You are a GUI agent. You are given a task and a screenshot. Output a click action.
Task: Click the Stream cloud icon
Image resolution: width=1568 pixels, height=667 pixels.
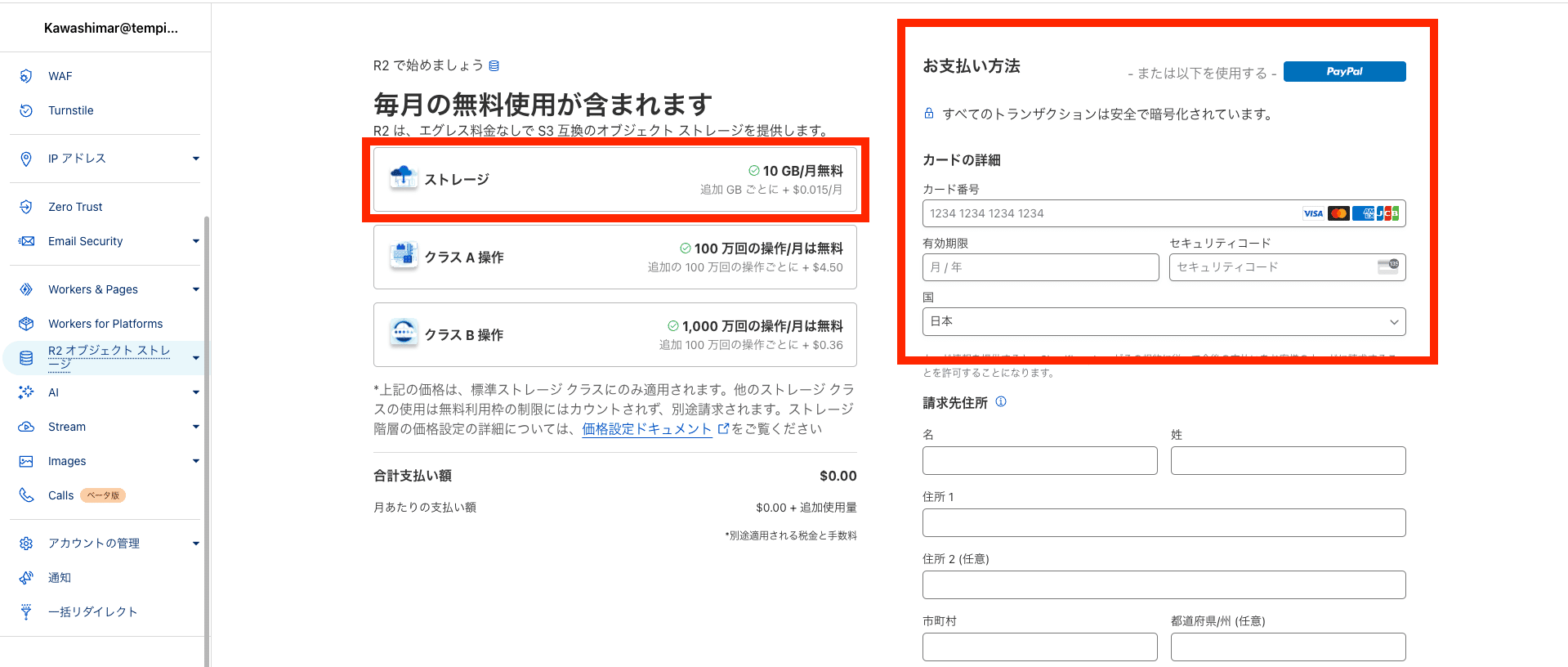(x=26, y=427)
